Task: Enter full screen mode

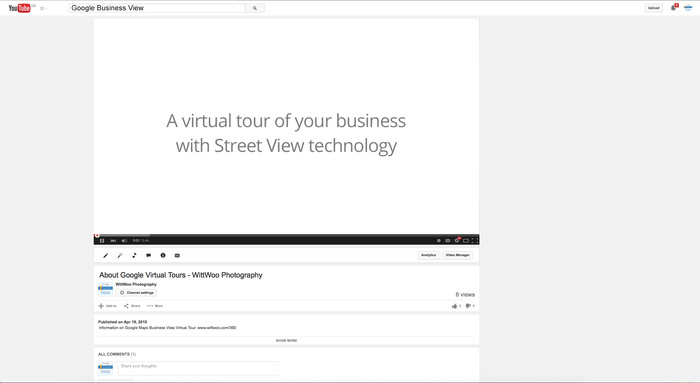Action: (x=475, y=241)
